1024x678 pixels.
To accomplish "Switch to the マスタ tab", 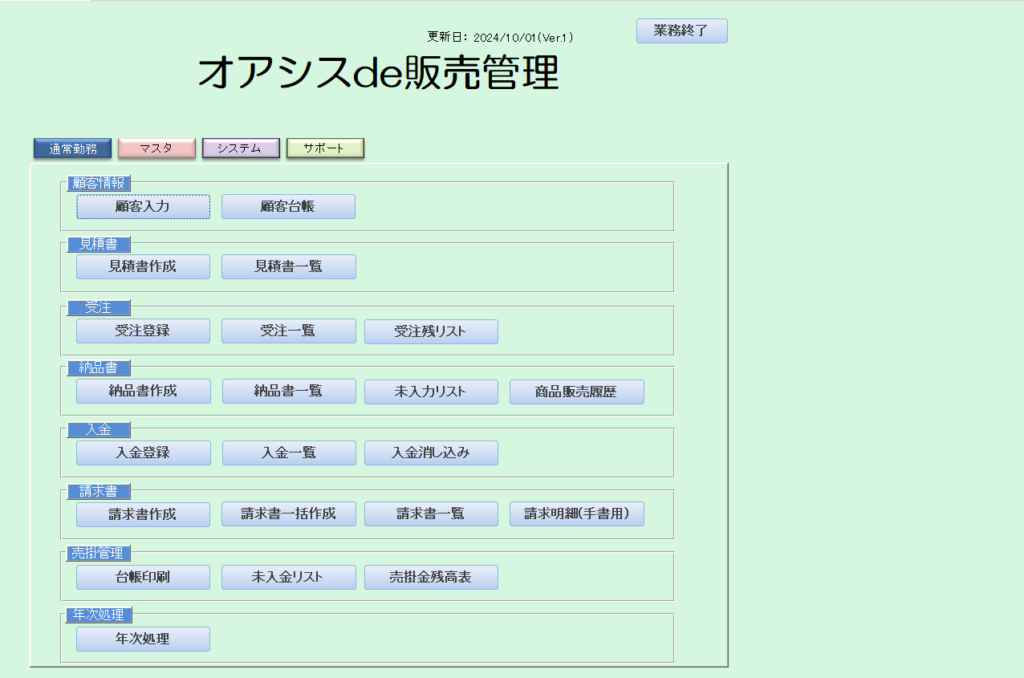I will [157, 148].
